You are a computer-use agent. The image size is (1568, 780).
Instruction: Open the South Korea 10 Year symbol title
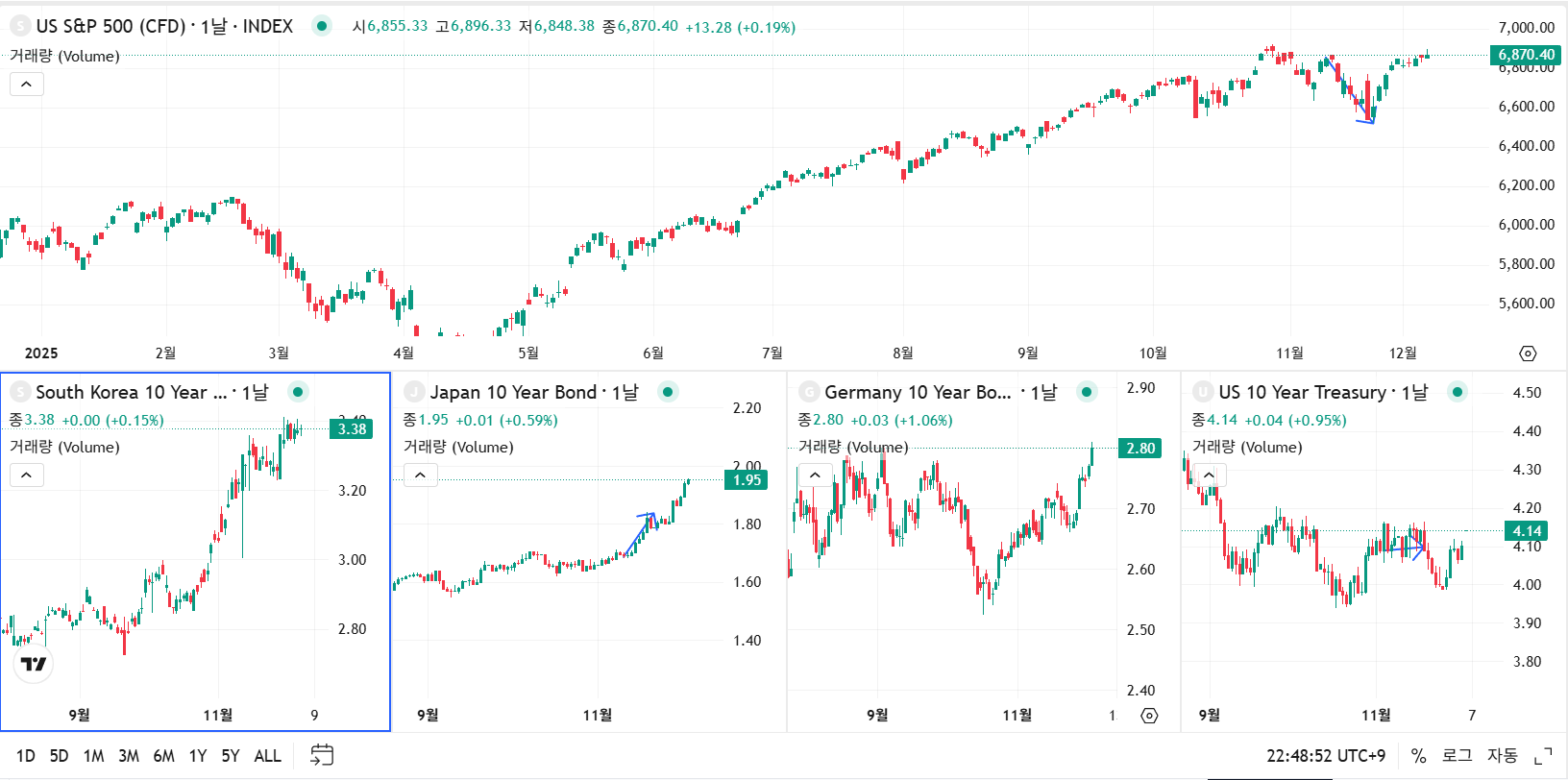point(132,392)
